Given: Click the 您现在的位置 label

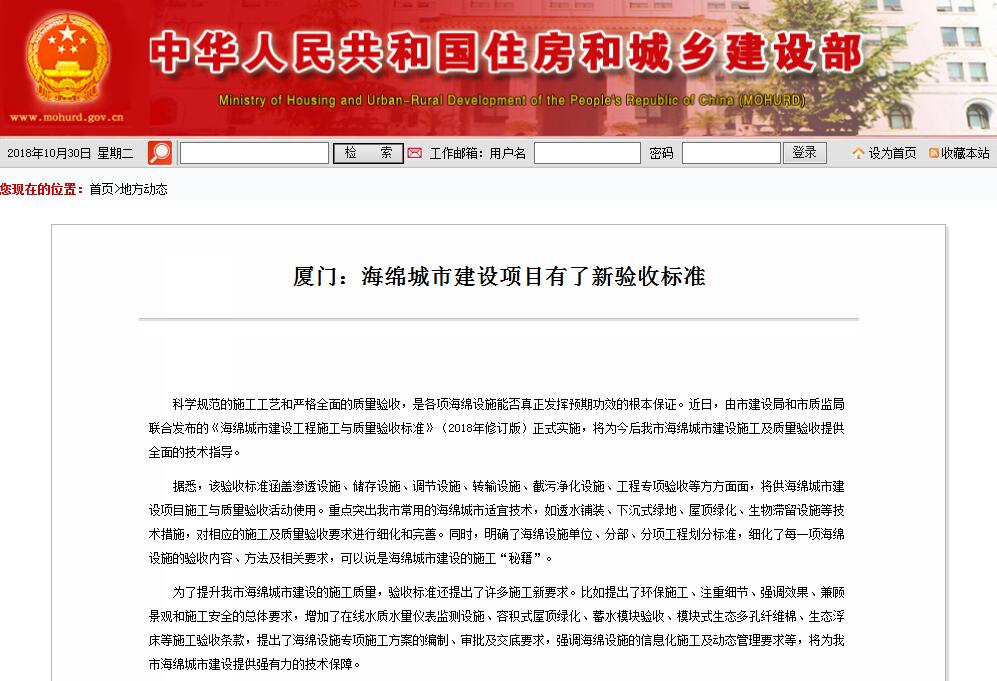Looking at the screenshot, I should 42,189.
